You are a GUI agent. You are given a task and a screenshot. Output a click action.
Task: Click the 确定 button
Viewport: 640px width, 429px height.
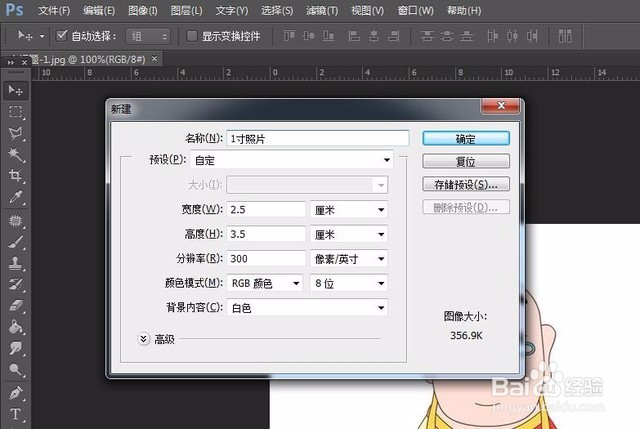[466, 138]
